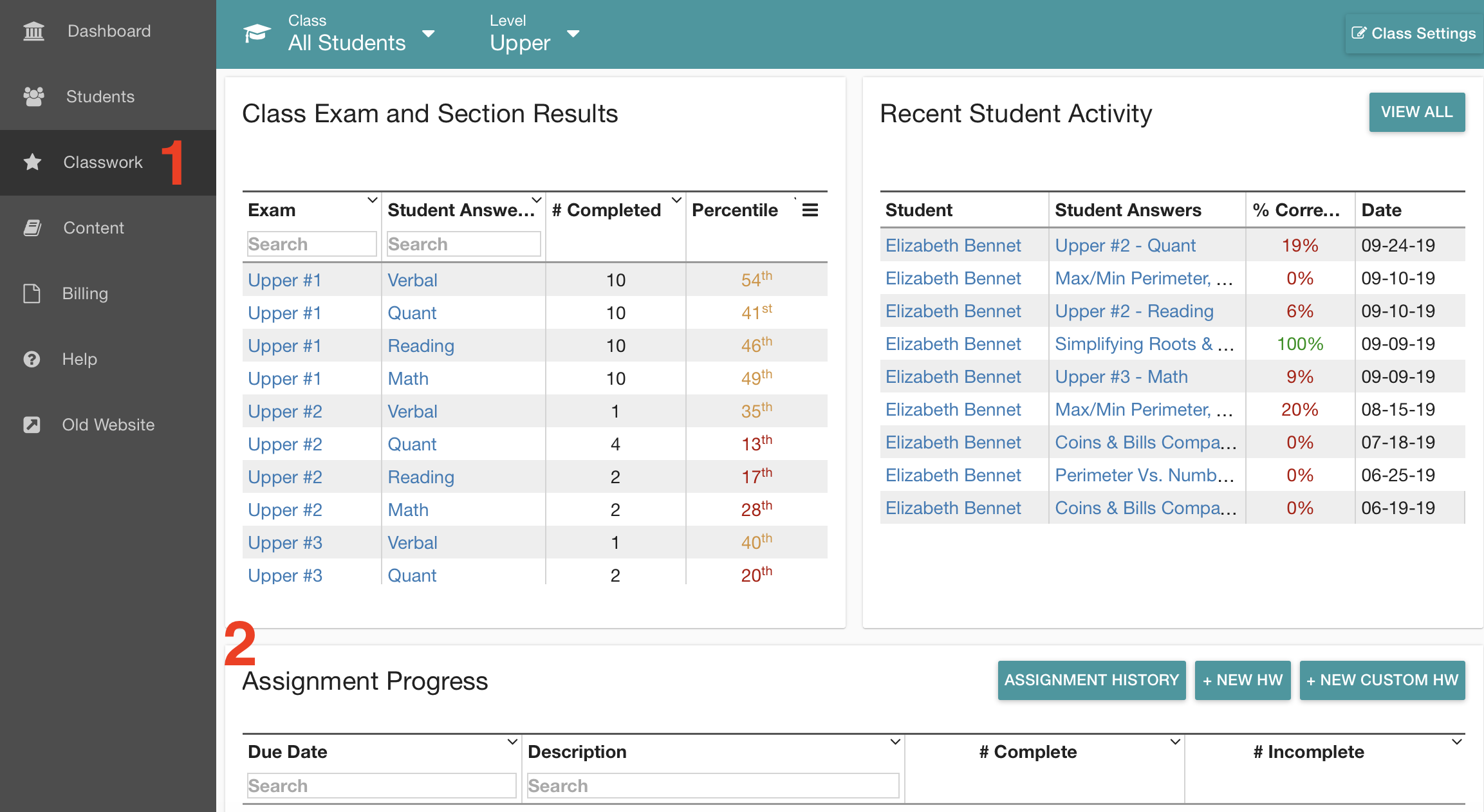Viewport: 1484px width, 812px height.
Task: Search in the Exam column search field
Action: 311,244
